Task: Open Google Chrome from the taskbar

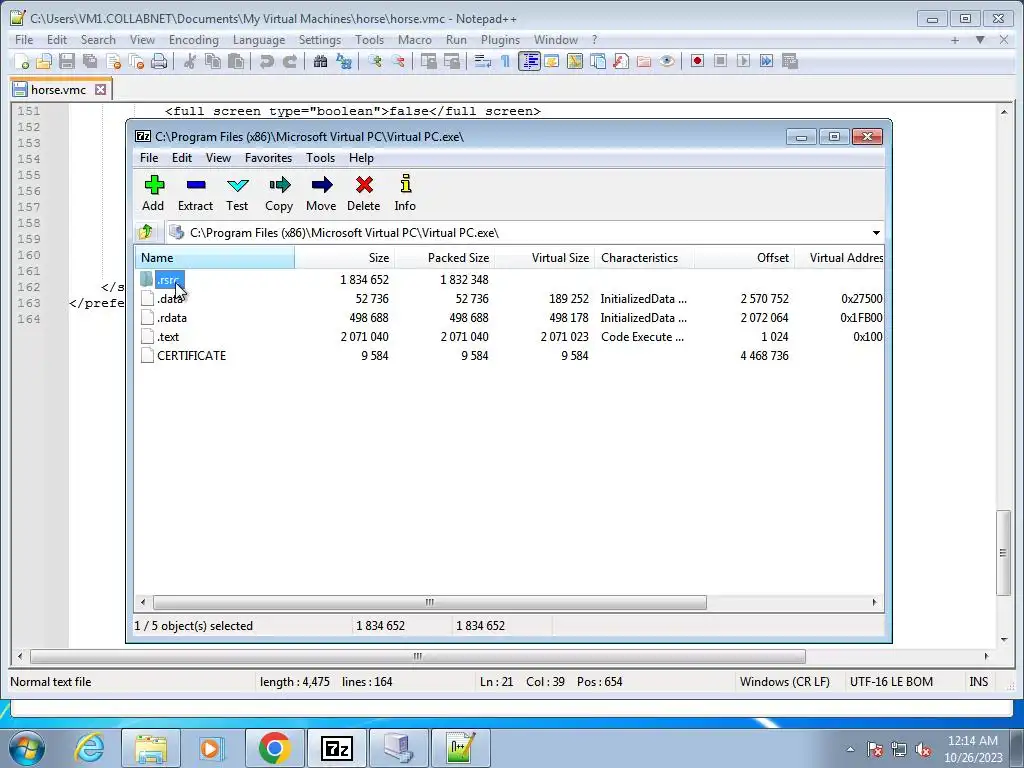Action: [274, 748]
